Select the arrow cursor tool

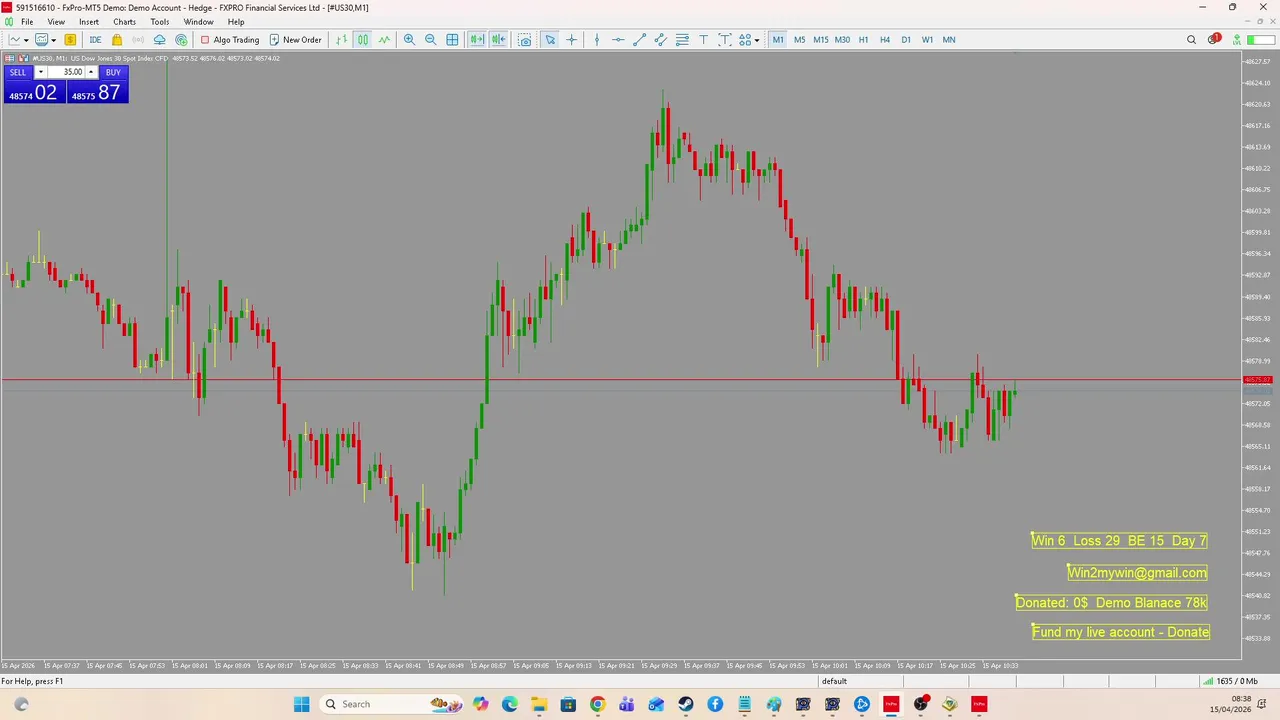tap(550, 40)
